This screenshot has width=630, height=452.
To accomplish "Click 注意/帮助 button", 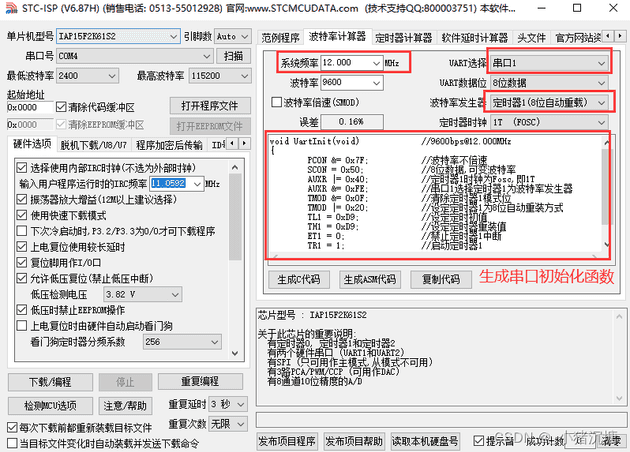I will [x=125, y=406].
